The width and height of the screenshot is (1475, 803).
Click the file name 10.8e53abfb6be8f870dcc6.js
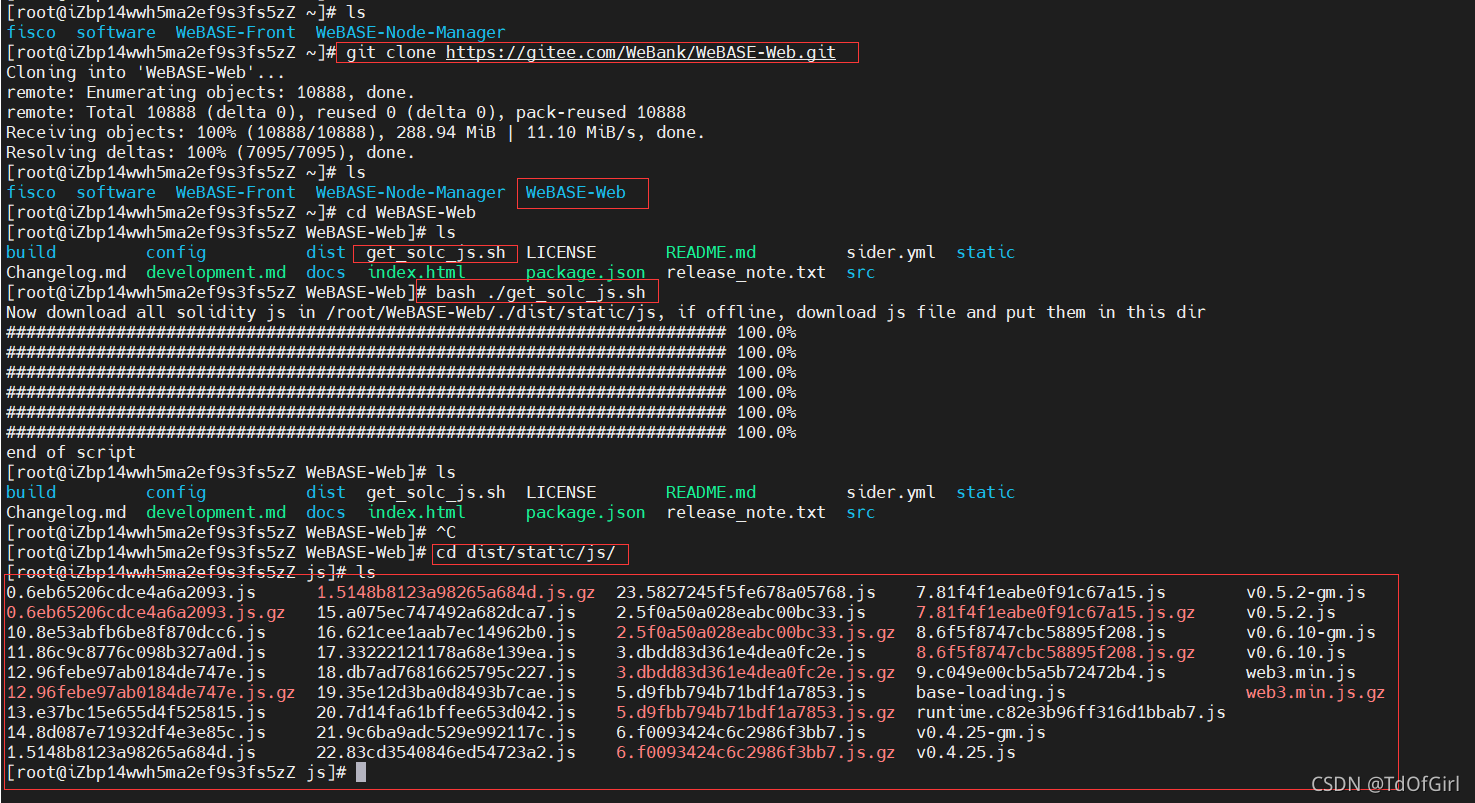pos(136,632)
